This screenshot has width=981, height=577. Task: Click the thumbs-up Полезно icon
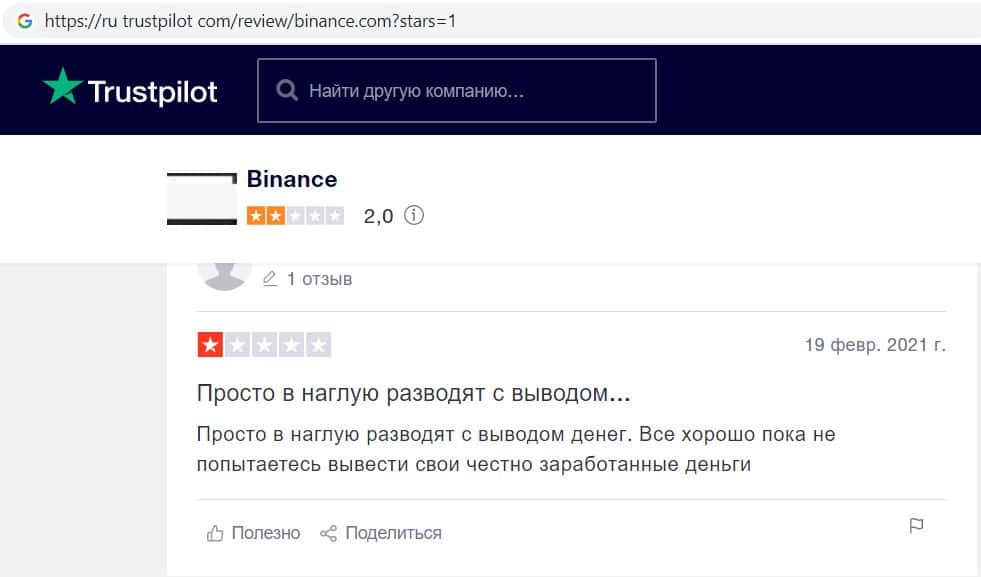point(215,533)
